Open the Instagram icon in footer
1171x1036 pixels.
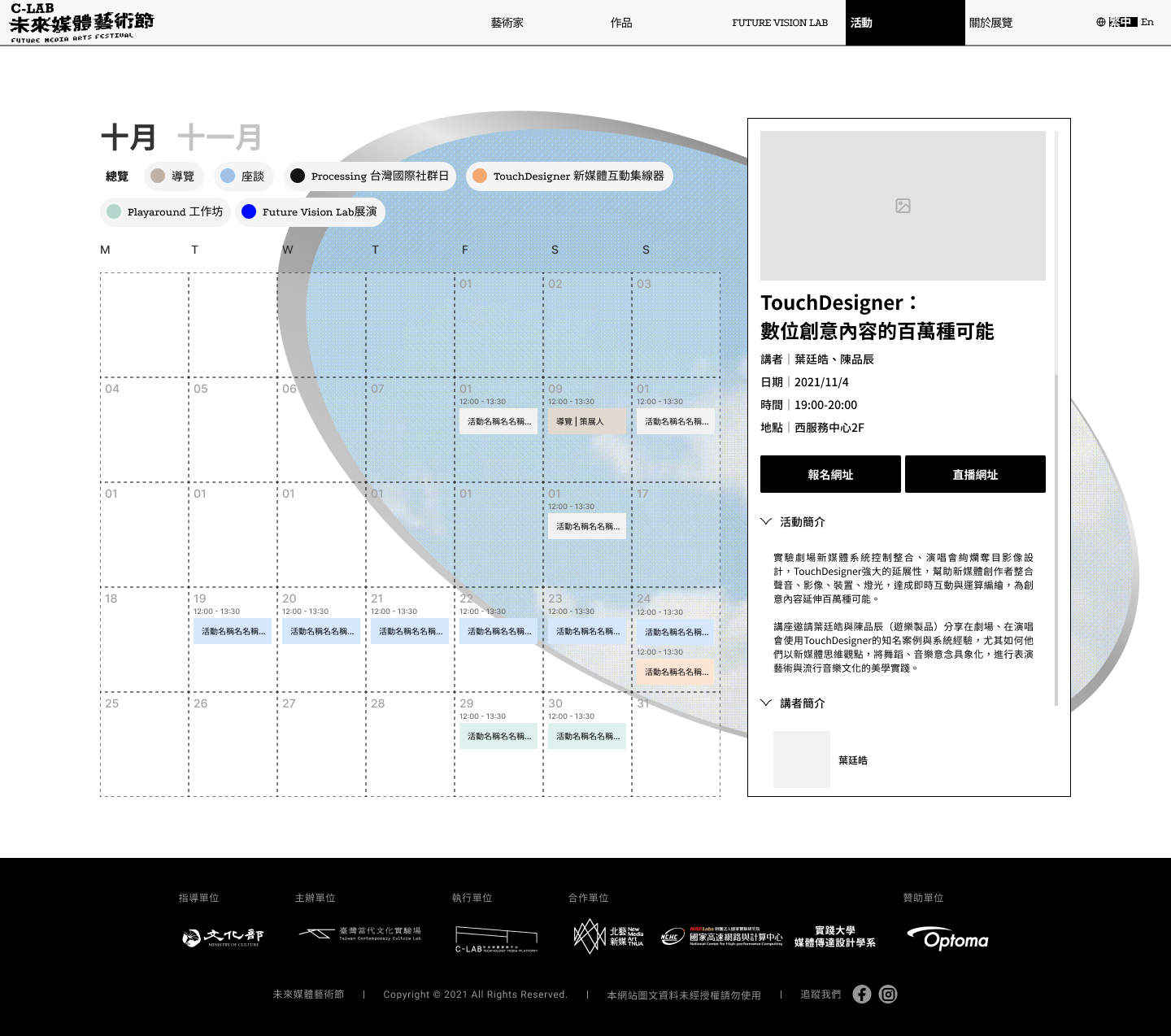point(888,994)
